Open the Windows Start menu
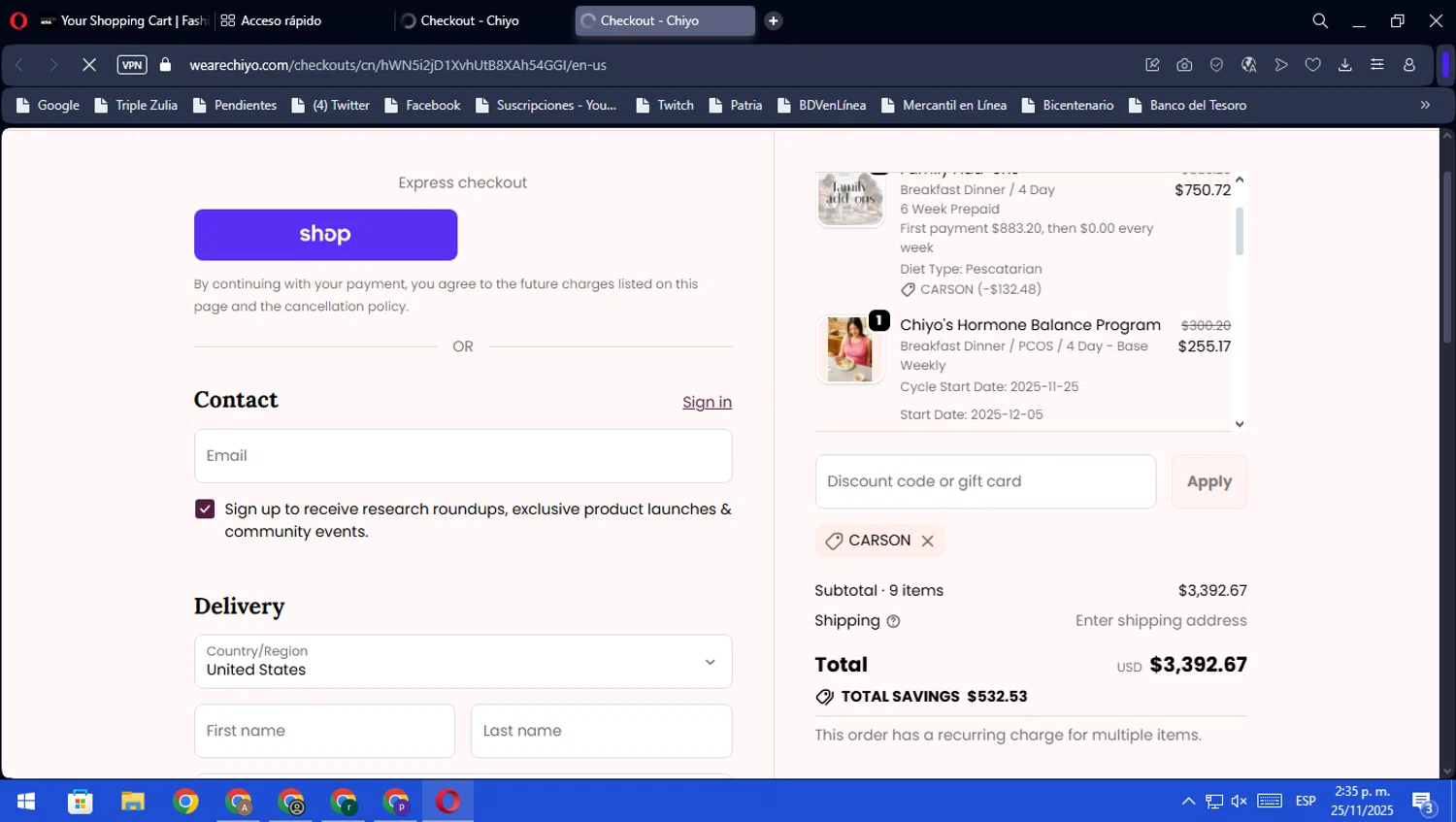This screenshot has width=1456, height=822. [26, 802]
